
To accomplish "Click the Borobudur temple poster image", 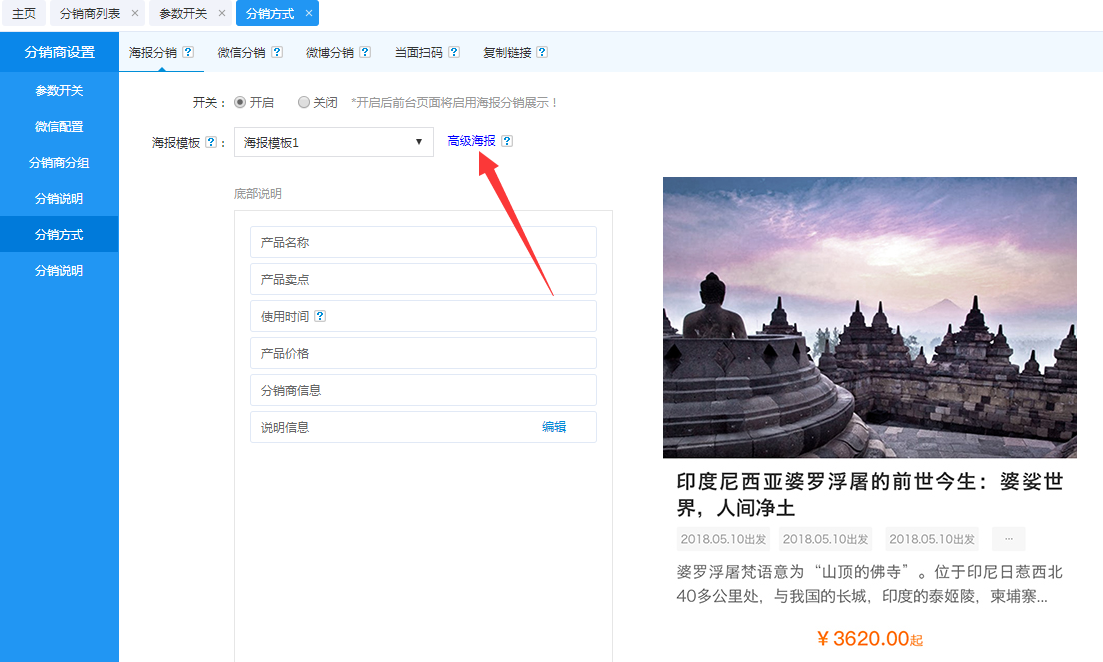I will (x=869, y=317).
